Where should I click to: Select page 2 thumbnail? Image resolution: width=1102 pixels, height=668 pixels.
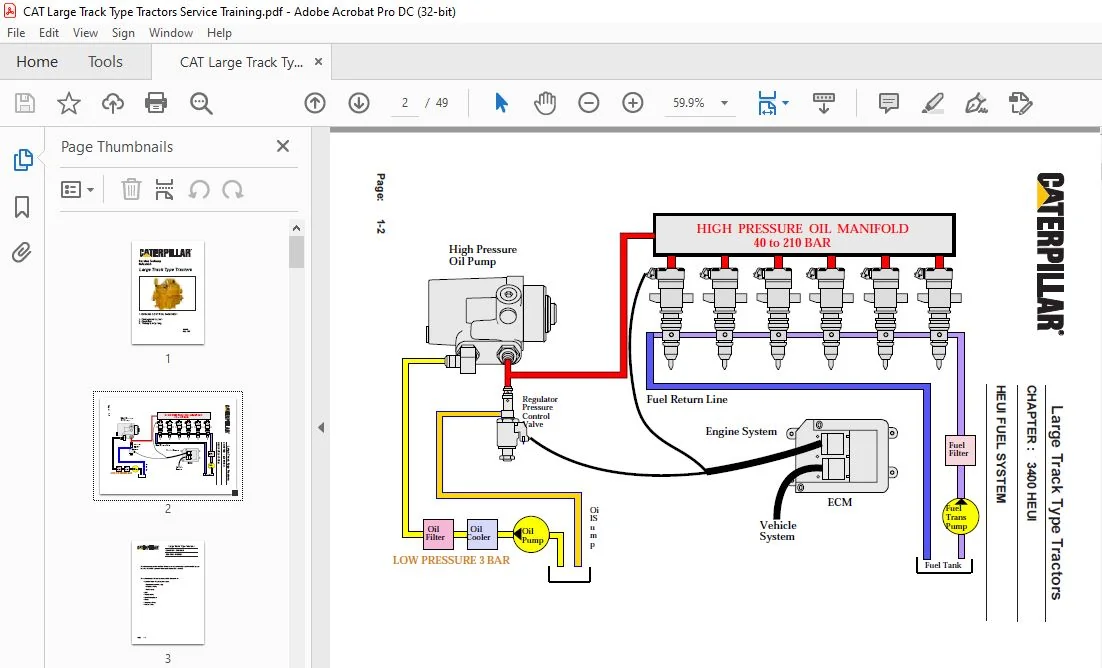(168, 446)
